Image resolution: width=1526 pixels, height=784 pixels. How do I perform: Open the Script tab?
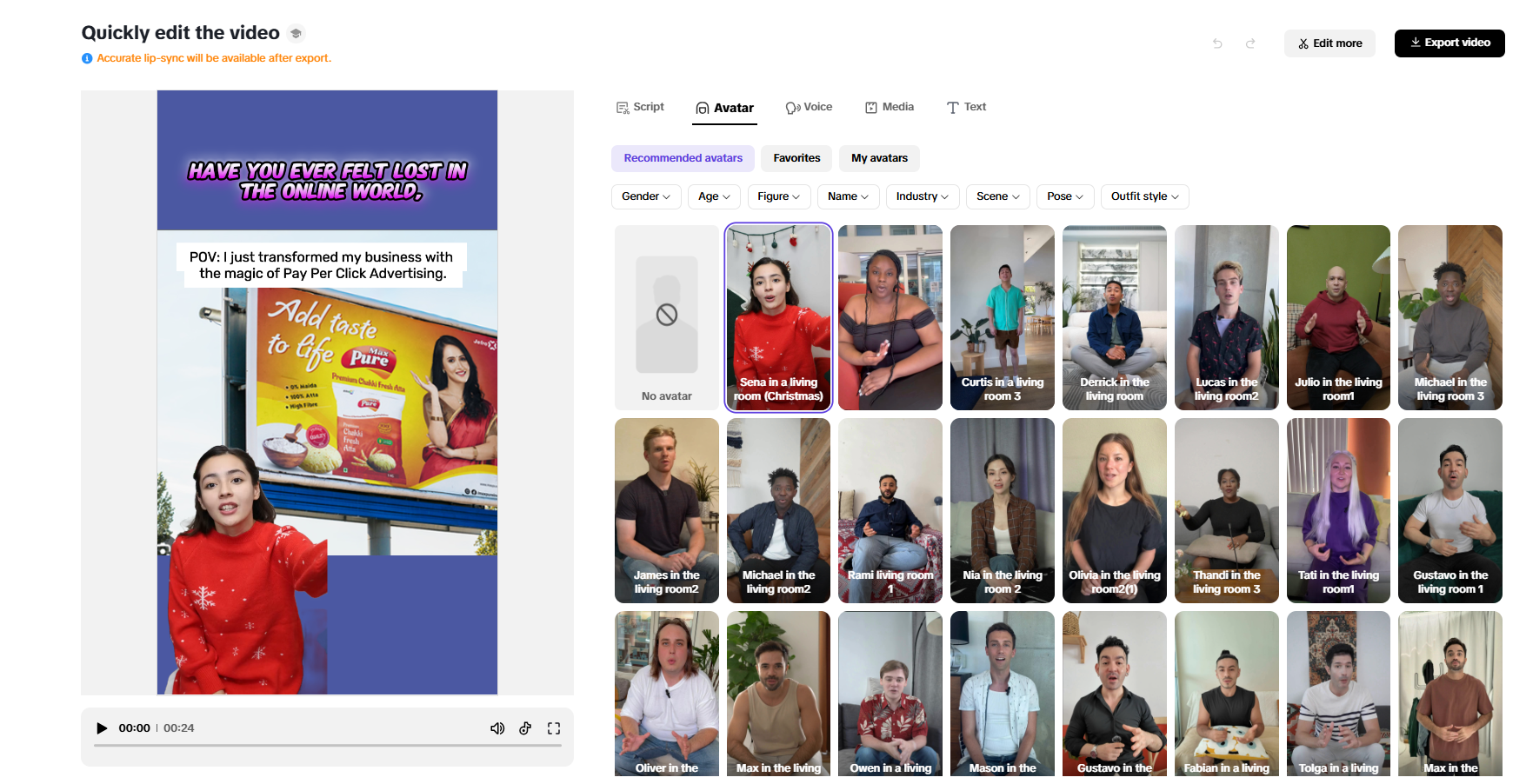pyautogui.click(x=640, y=107)
